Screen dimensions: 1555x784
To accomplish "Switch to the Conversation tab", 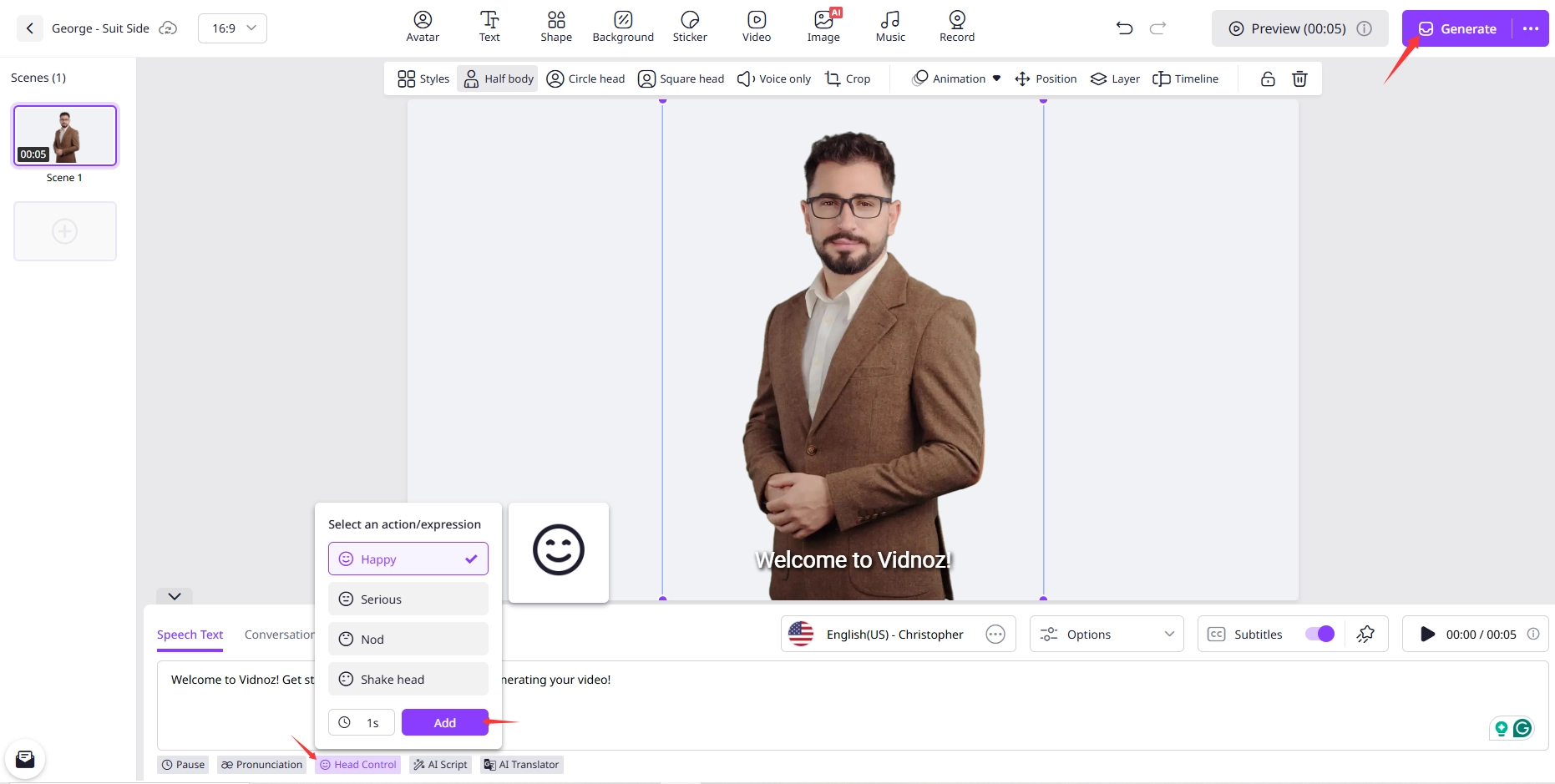I will coord(279,635).
